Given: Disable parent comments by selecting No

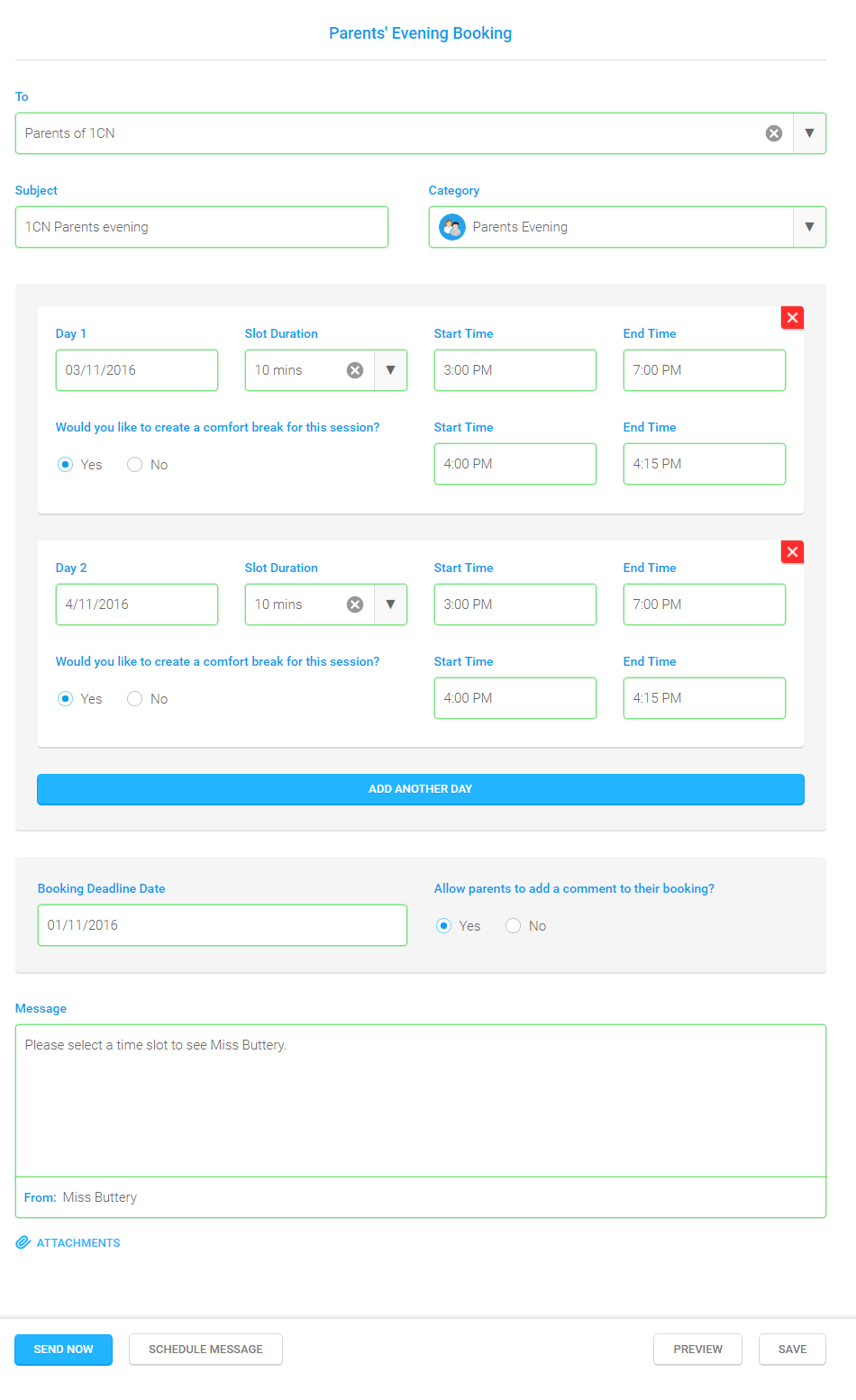Looking at the screenshot, I should 513,925.
